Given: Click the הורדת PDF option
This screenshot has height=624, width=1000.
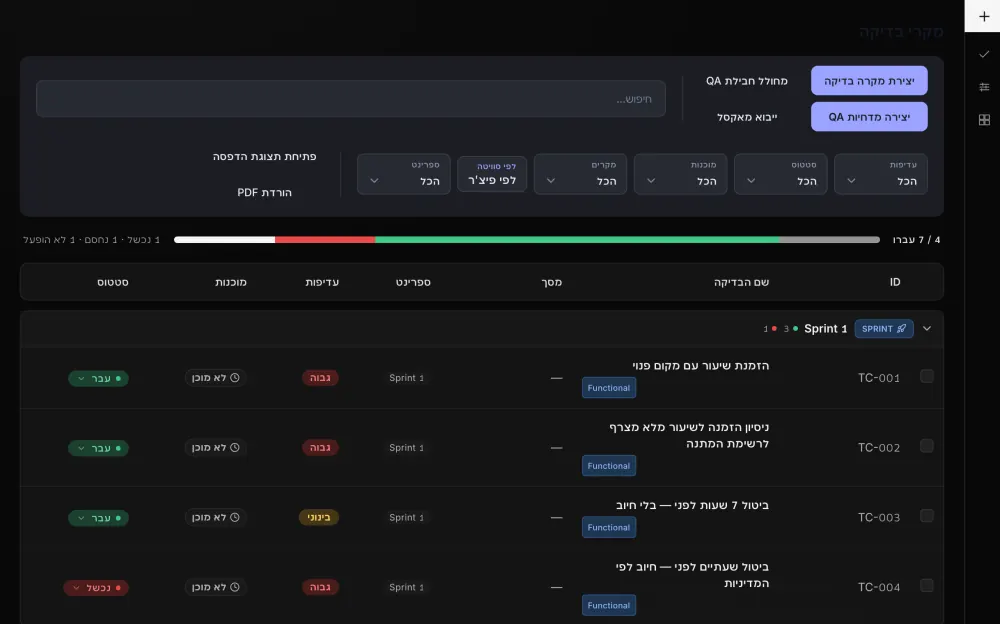Looking at the screenshot, I should click(264, 192).
